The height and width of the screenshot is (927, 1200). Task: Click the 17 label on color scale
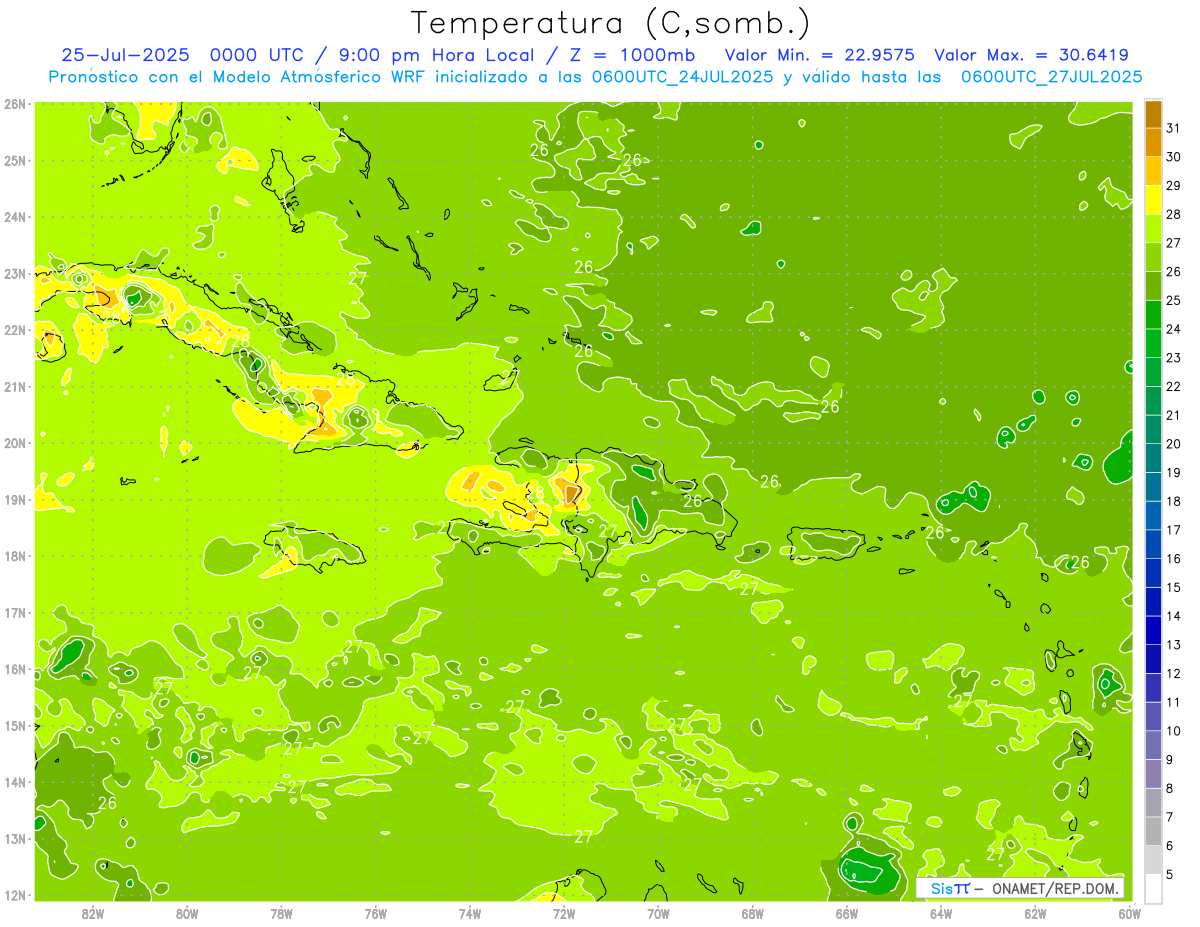[x=1174, y=529]
